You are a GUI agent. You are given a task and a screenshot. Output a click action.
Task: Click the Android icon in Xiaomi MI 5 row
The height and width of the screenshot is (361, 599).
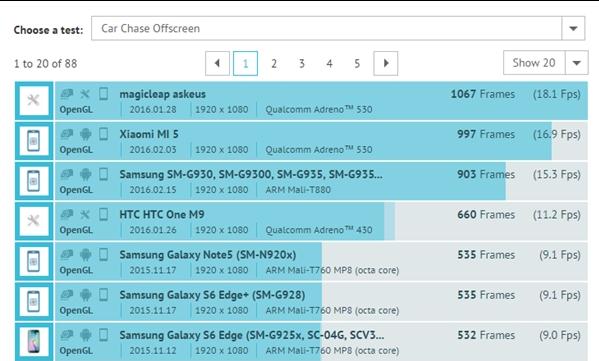coord(86,134)
